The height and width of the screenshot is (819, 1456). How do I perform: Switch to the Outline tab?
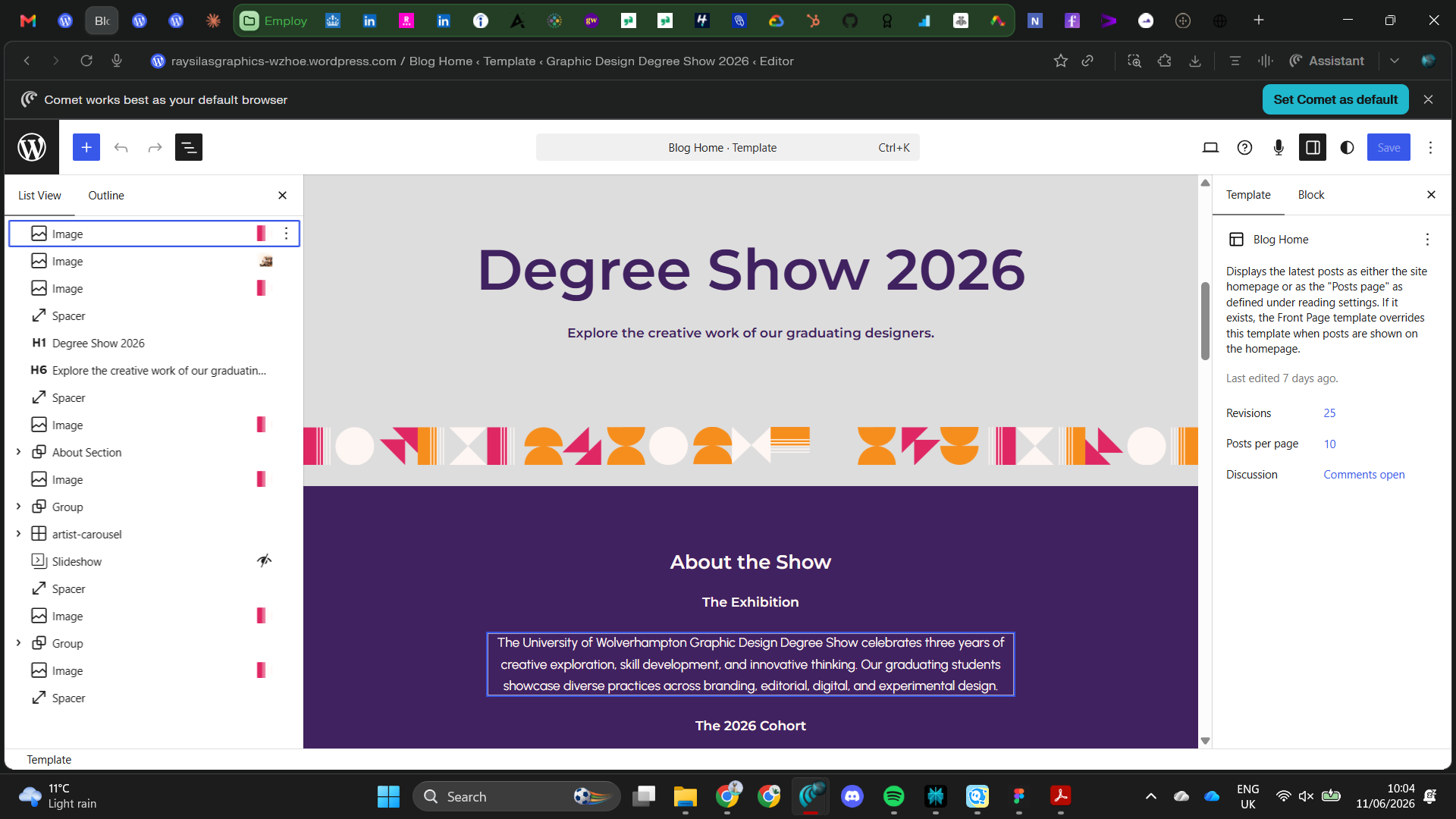[105, 196]
